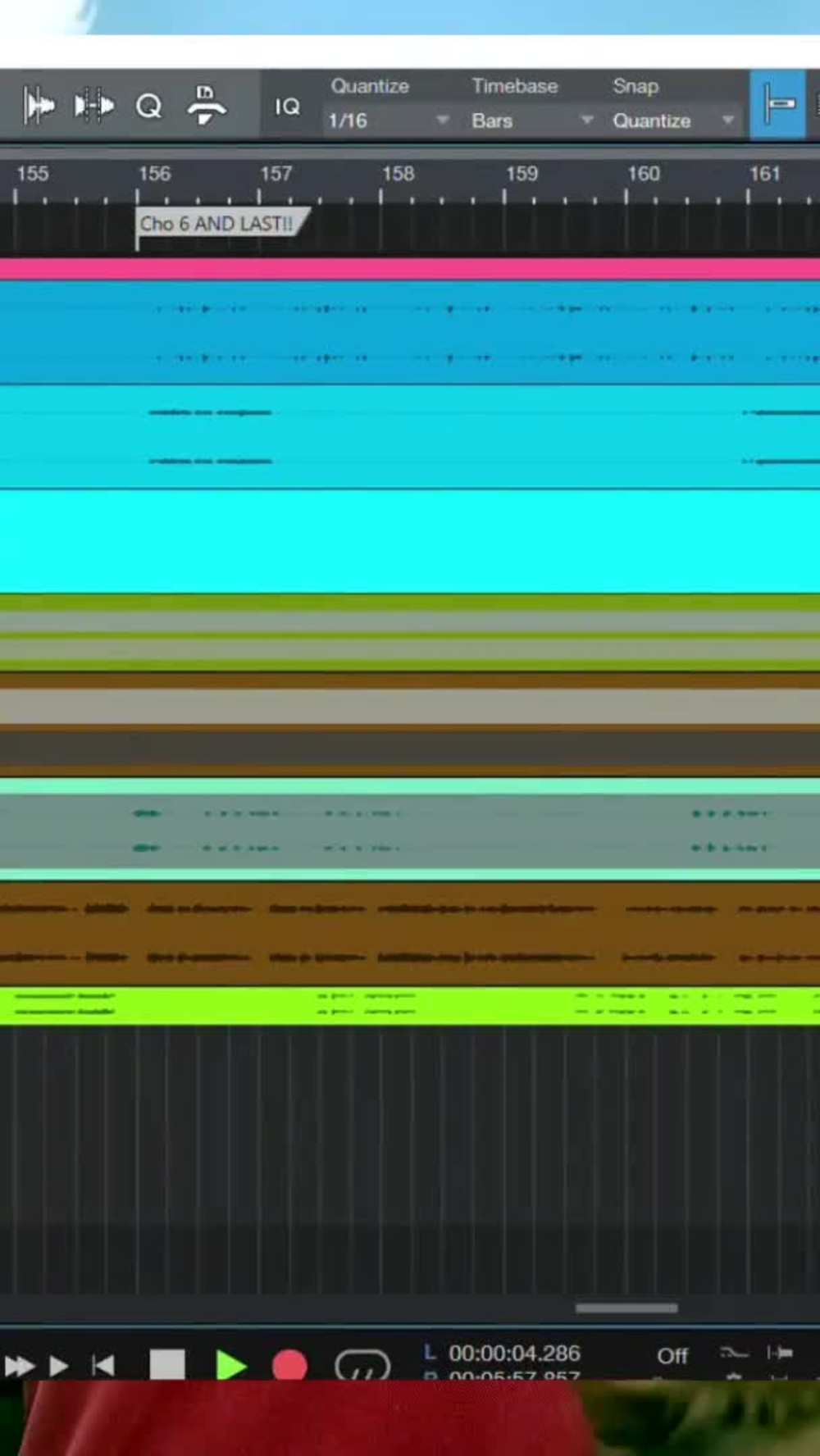Select the brown audio track waveform event
This screenshot has width=820, height=1456.
coord(410,933)
